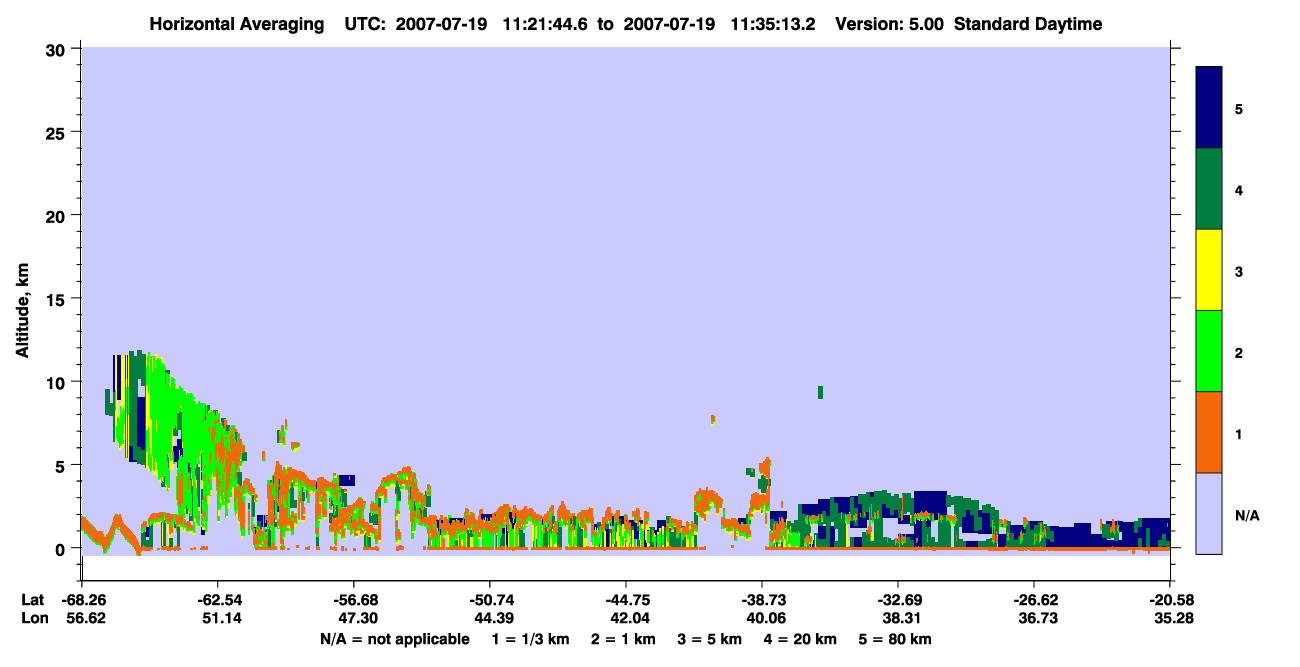Click the isolated dark green mark near 9 km altitude

(x=820, y=392)
